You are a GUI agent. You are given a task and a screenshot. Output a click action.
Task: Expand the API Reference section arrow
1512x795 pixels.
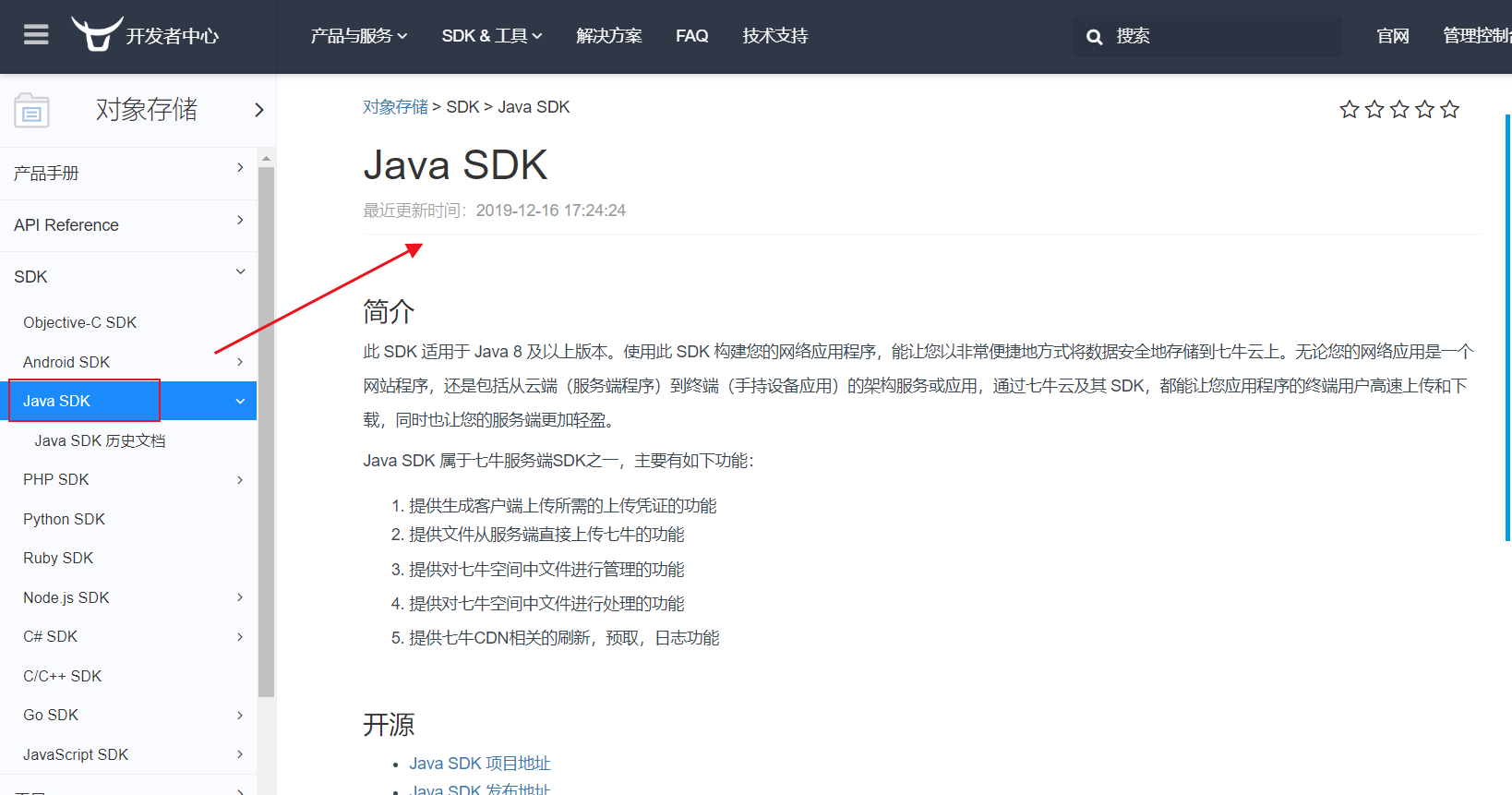[240, 220]
